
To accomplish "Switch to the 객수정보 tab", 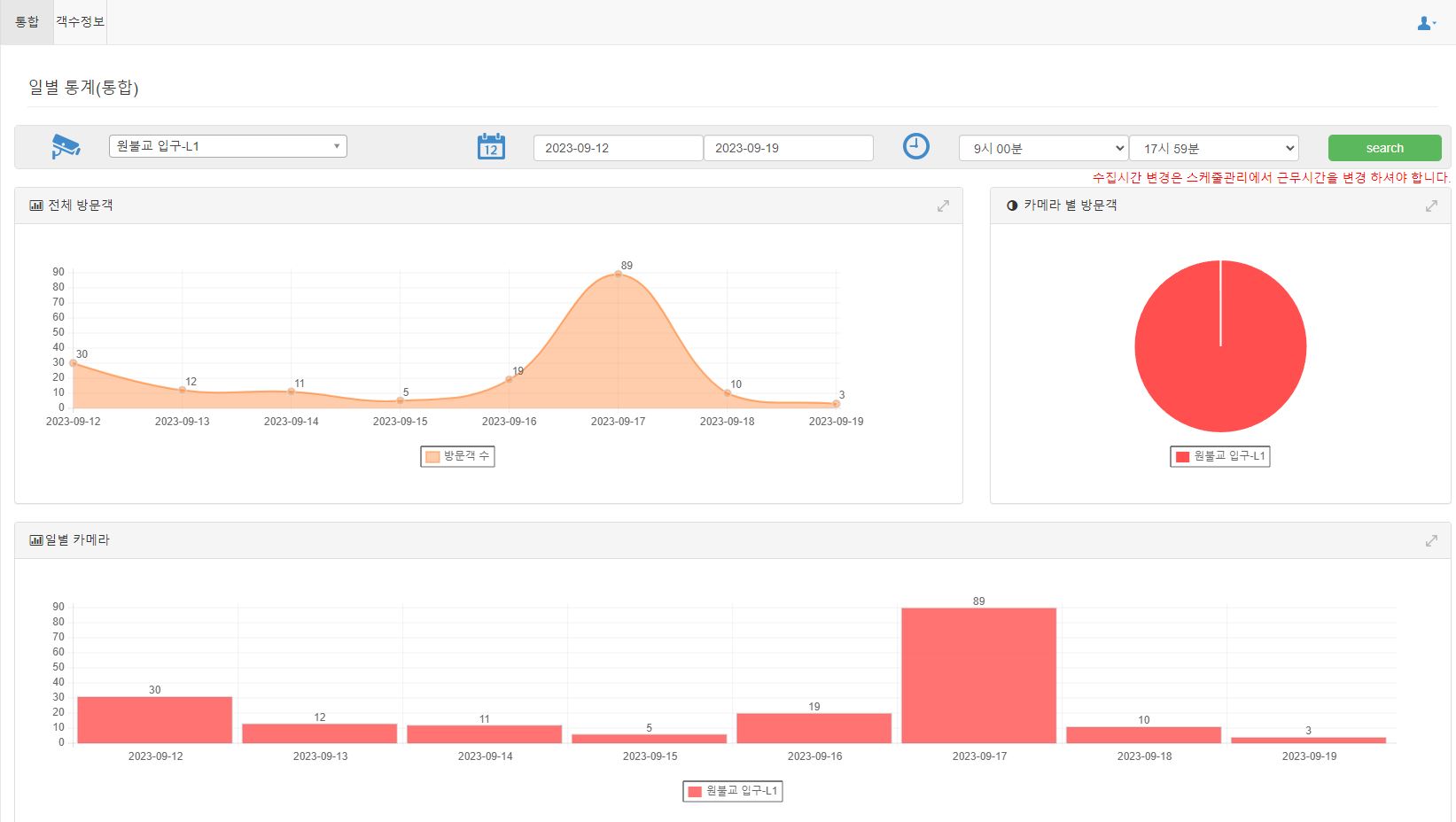I will (80, 21).
